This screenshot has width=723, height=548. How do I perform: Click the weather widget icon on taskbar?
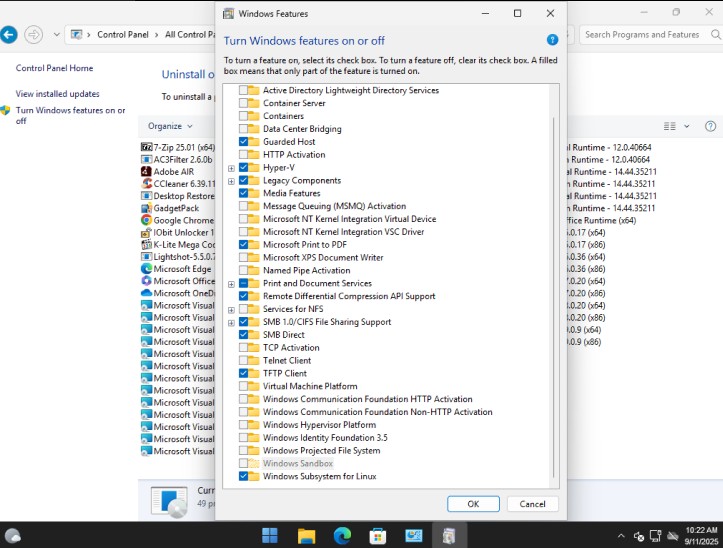12,536
